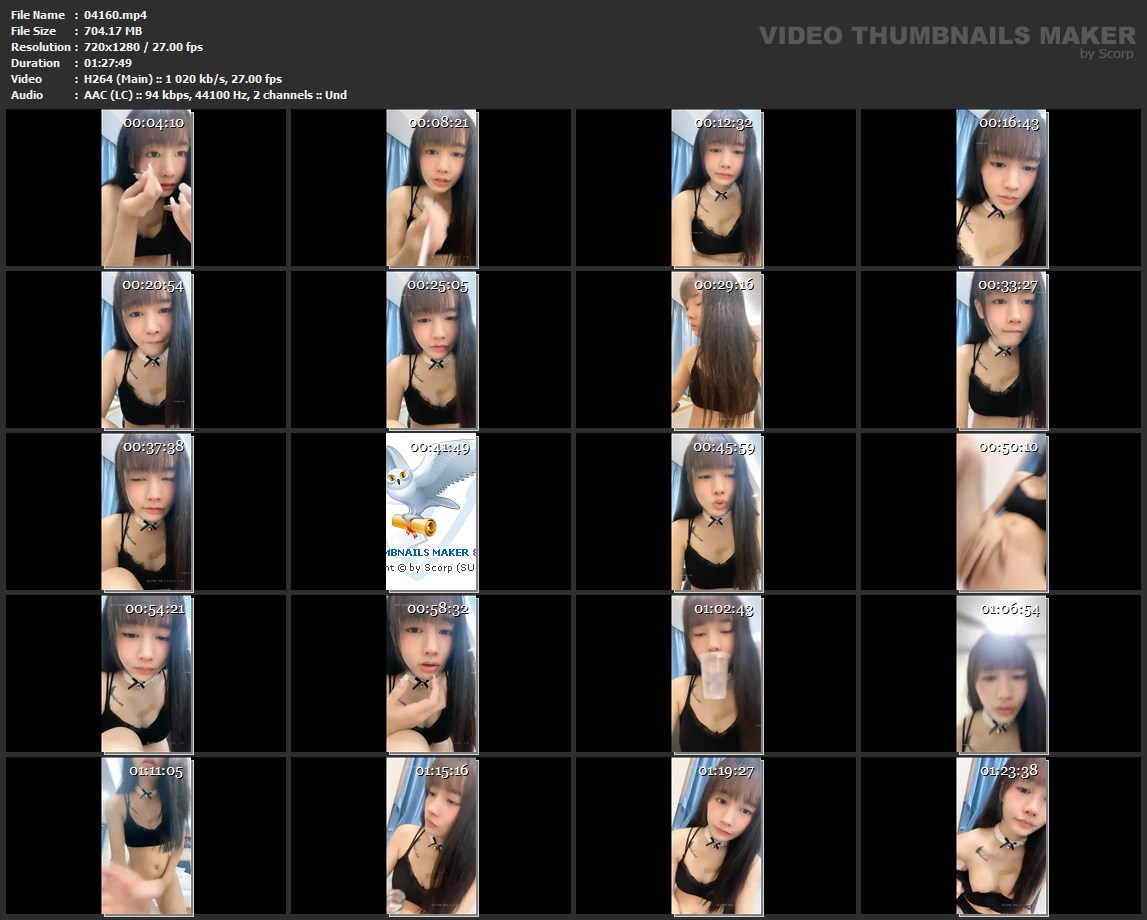Screen dimensions: 1147x920
Task: Click the 00:16:43 timestamp marker
Action: pos(1009,123)
